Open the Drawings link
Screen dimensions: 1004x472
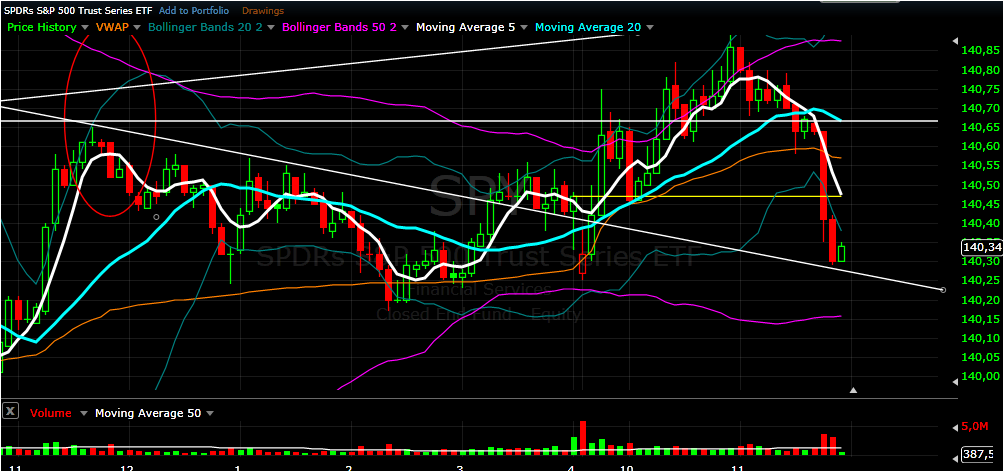(x=263, y=10)
